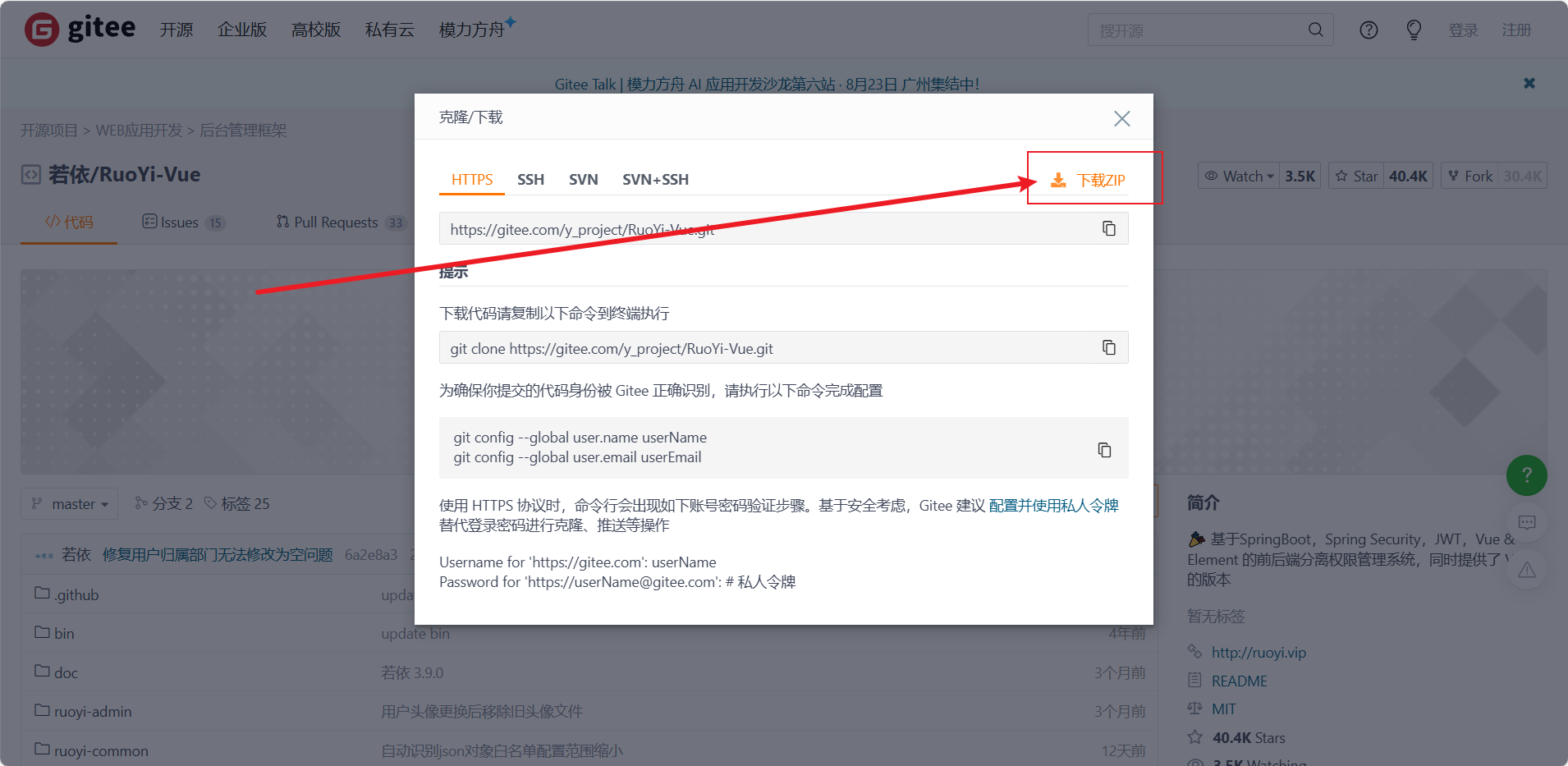Open the Watch dropdown
This screenshot has height=766, width=1568.
[1239, 176]
